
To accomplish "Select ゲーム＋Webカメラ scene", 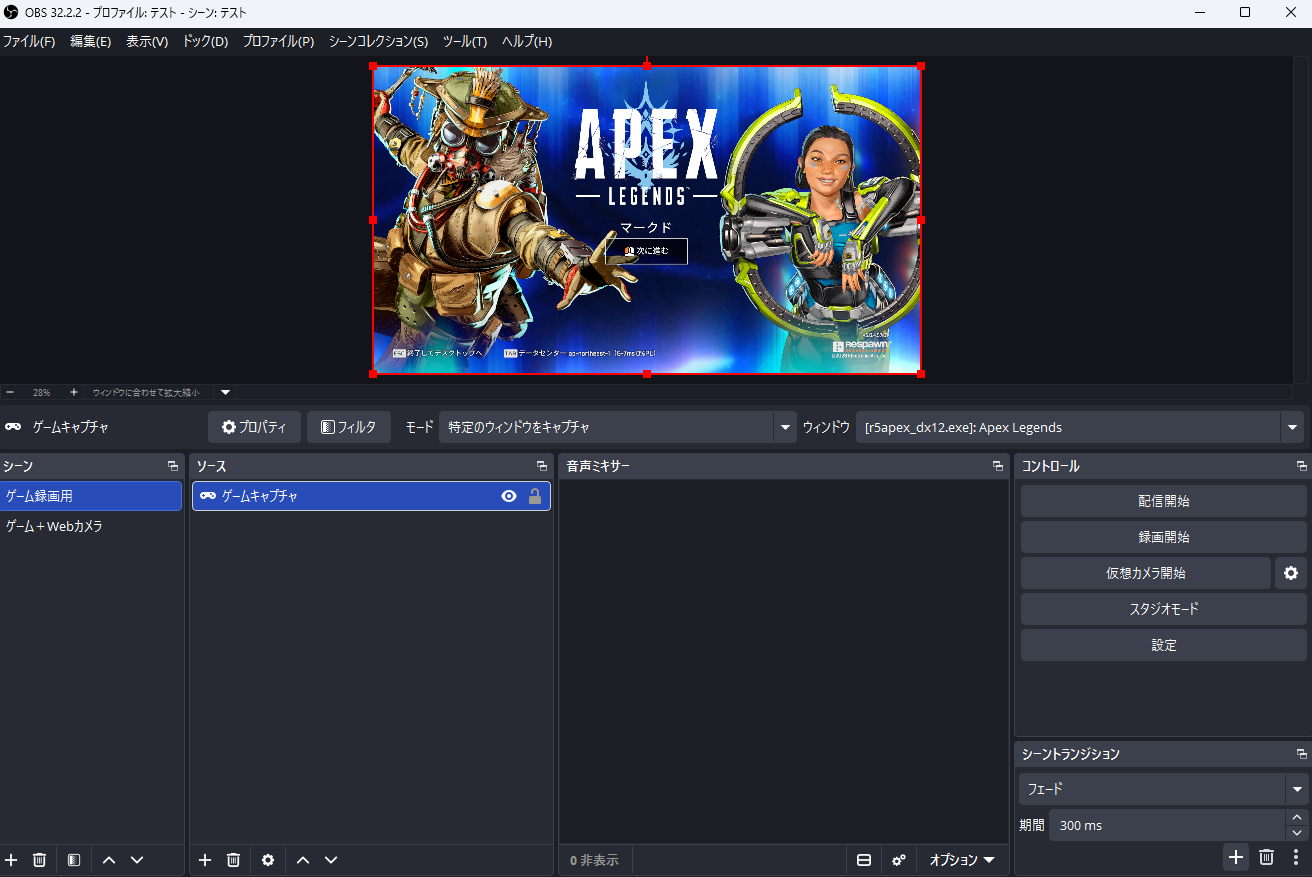I will pyautogui.click(x=91, y=526).
